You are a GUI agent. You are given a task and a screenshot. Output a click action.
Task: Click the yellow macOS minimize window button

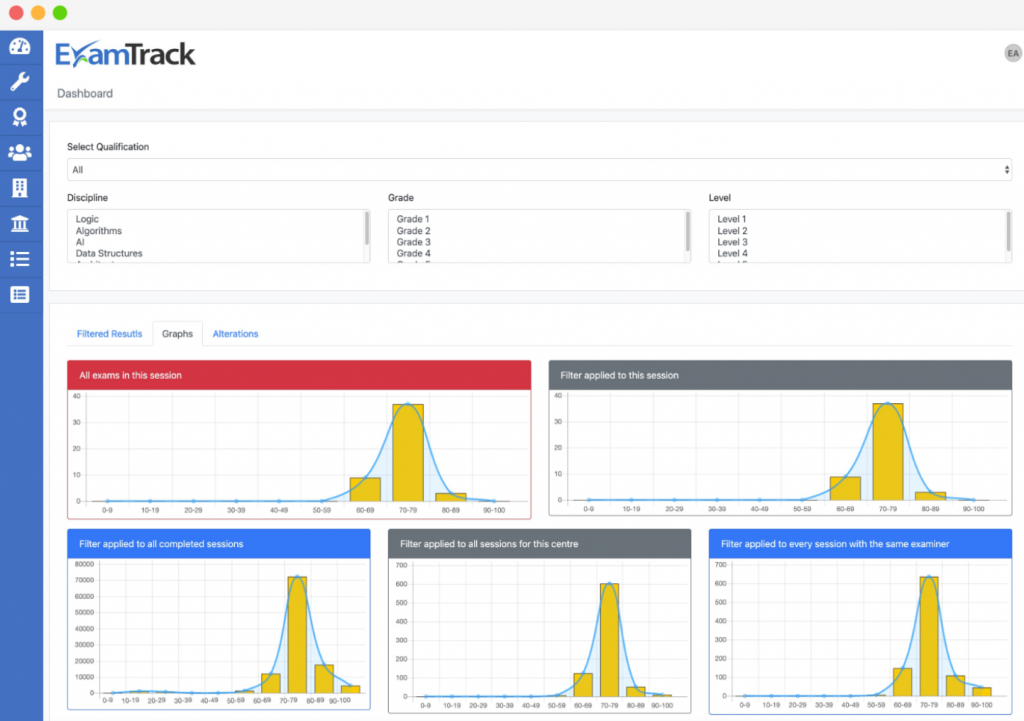pos(38,13)
